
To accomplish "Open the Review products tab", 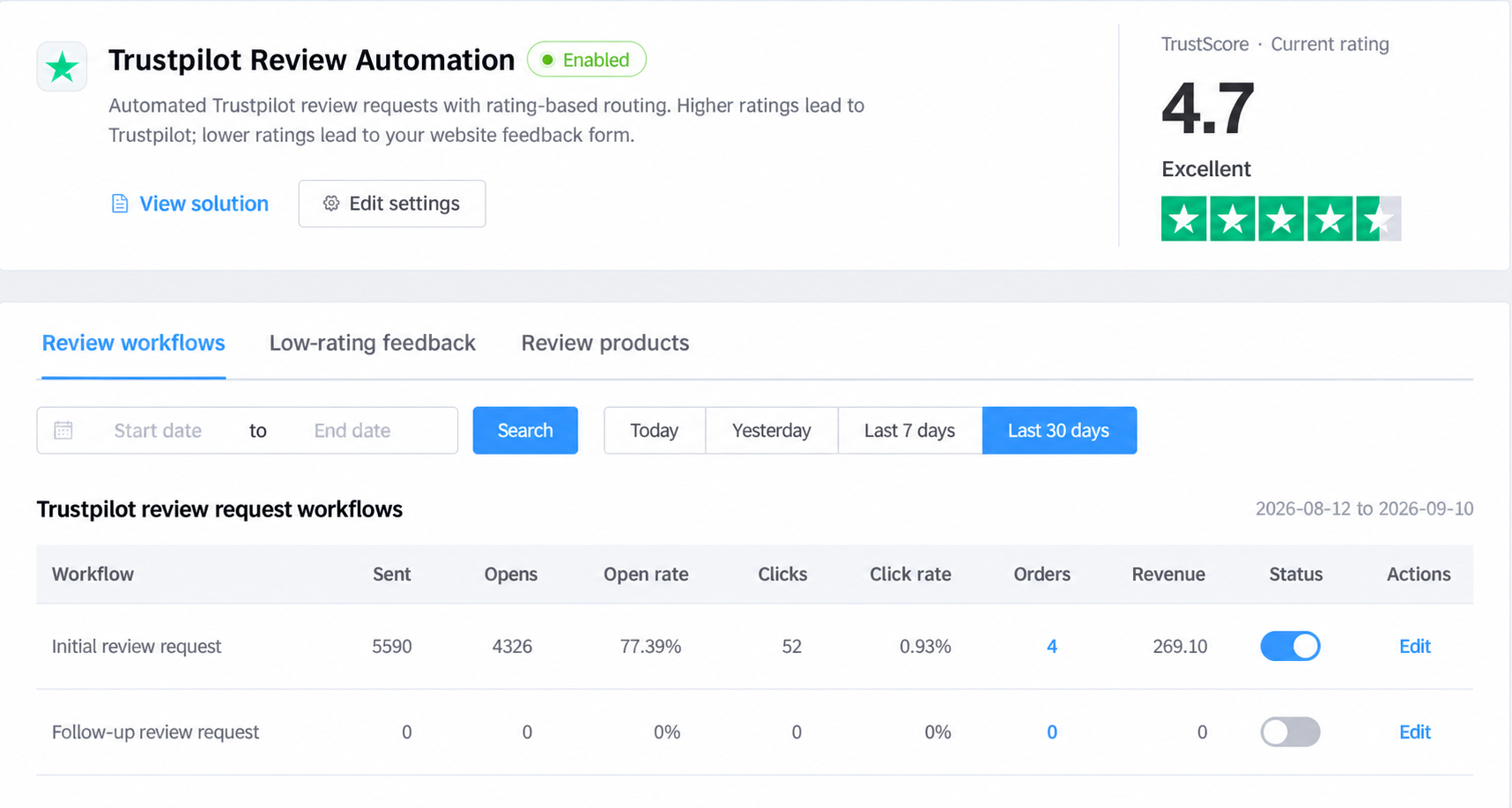I will pos(605,343).
